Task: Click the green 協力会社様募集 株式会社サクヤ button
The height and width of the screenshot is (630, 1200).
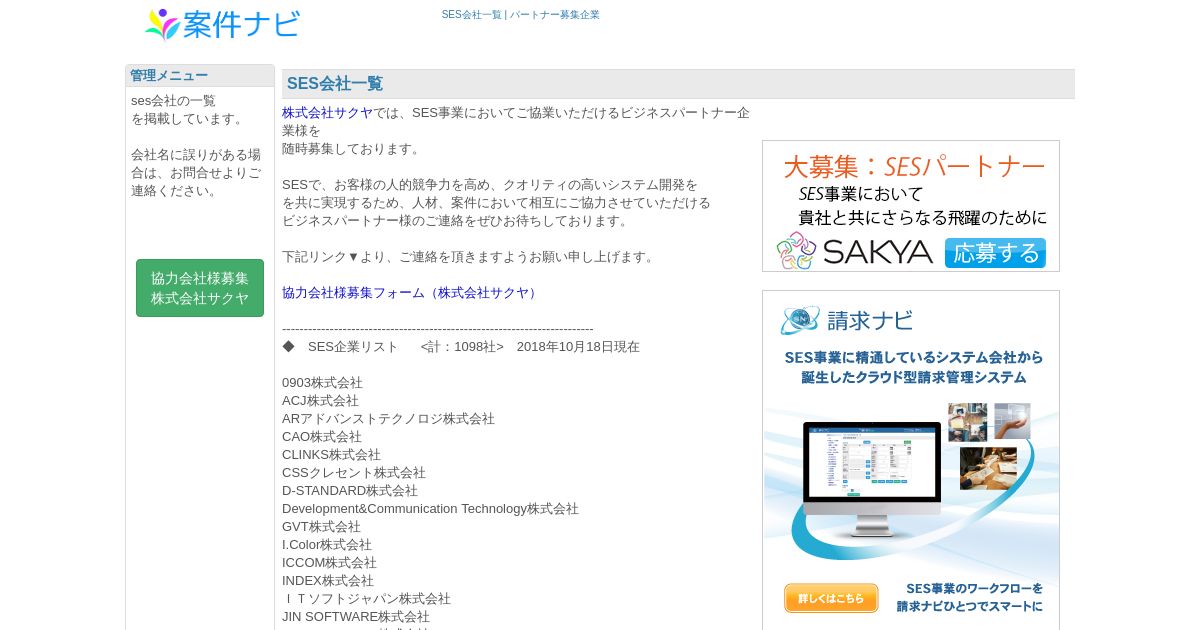Action: coord(200,288)
